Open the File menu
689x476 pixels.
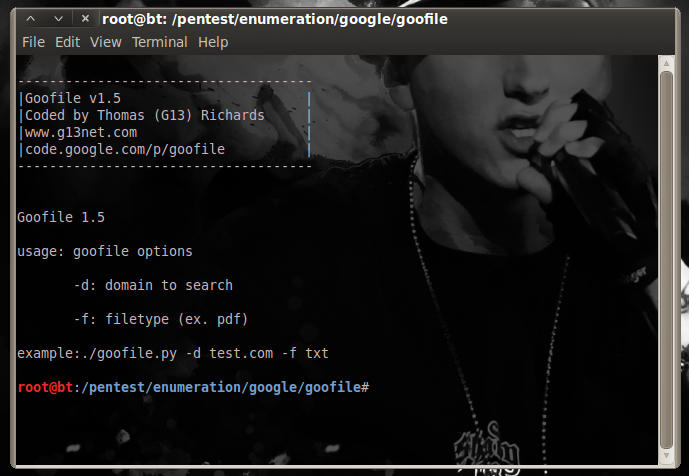coord(33,42)
